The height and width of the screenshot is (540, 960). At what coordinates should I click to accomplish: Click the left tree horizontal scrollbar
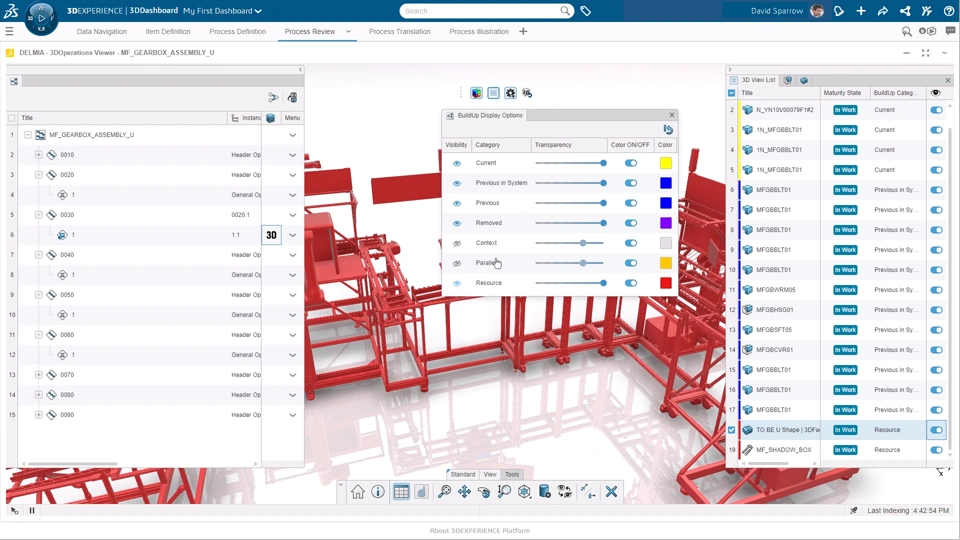72,464
